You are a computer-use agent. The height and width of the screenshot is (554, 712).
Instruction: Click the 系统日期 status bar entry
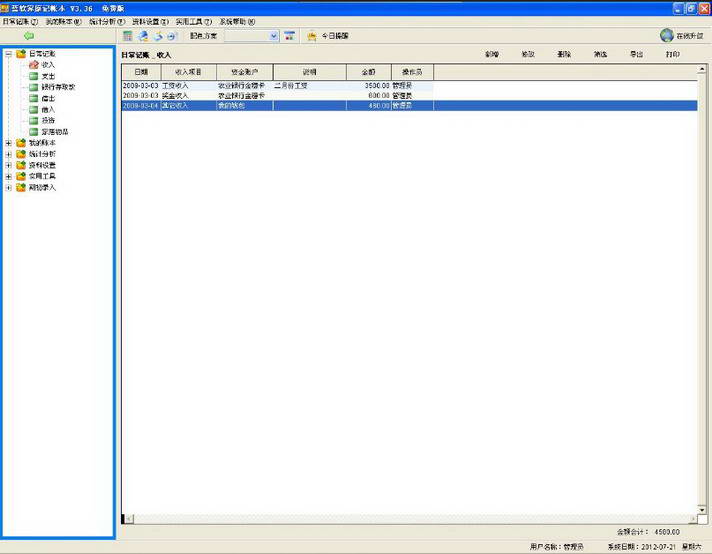[654, 547]
